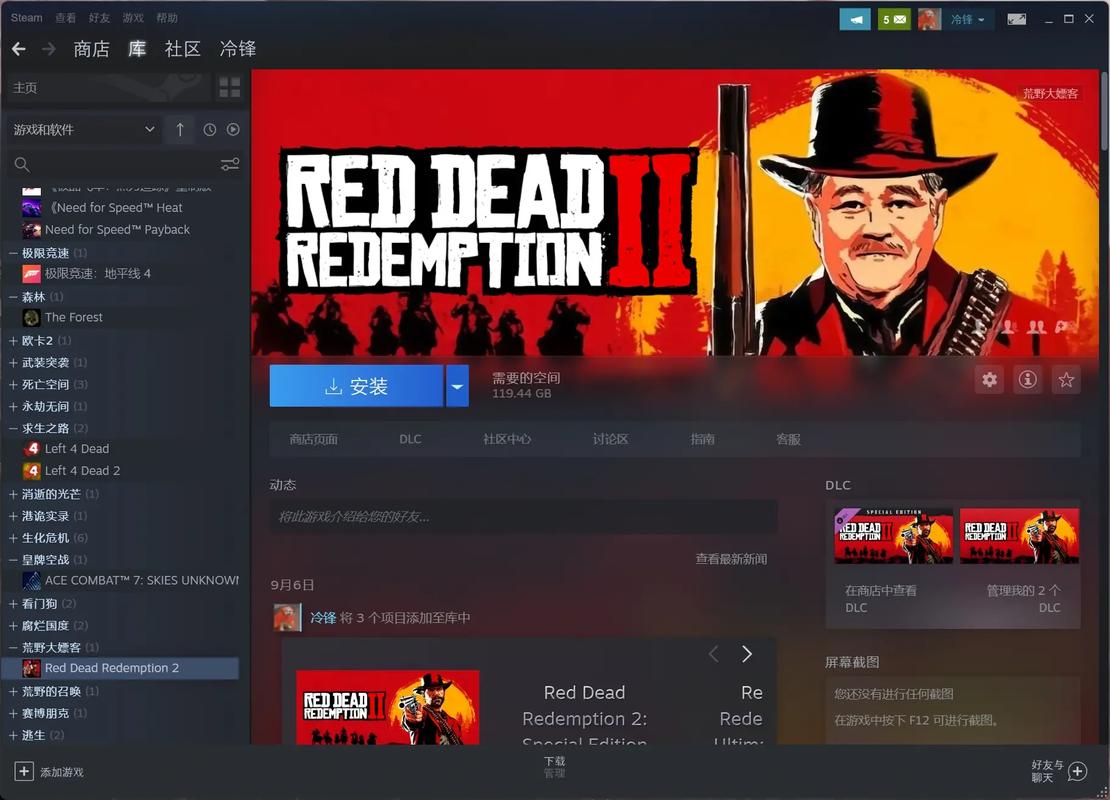Toggle the ready-to-play filter icon
Screen dimensions: 1110x800
click(233, 130)
